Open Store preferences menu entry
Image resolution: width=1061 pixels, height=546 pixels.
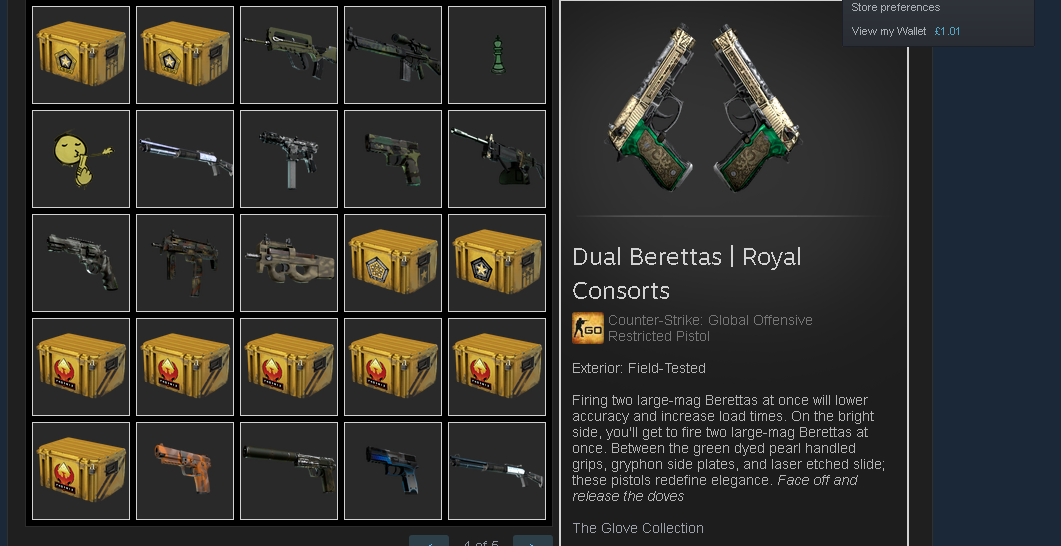tap(895, 7)
